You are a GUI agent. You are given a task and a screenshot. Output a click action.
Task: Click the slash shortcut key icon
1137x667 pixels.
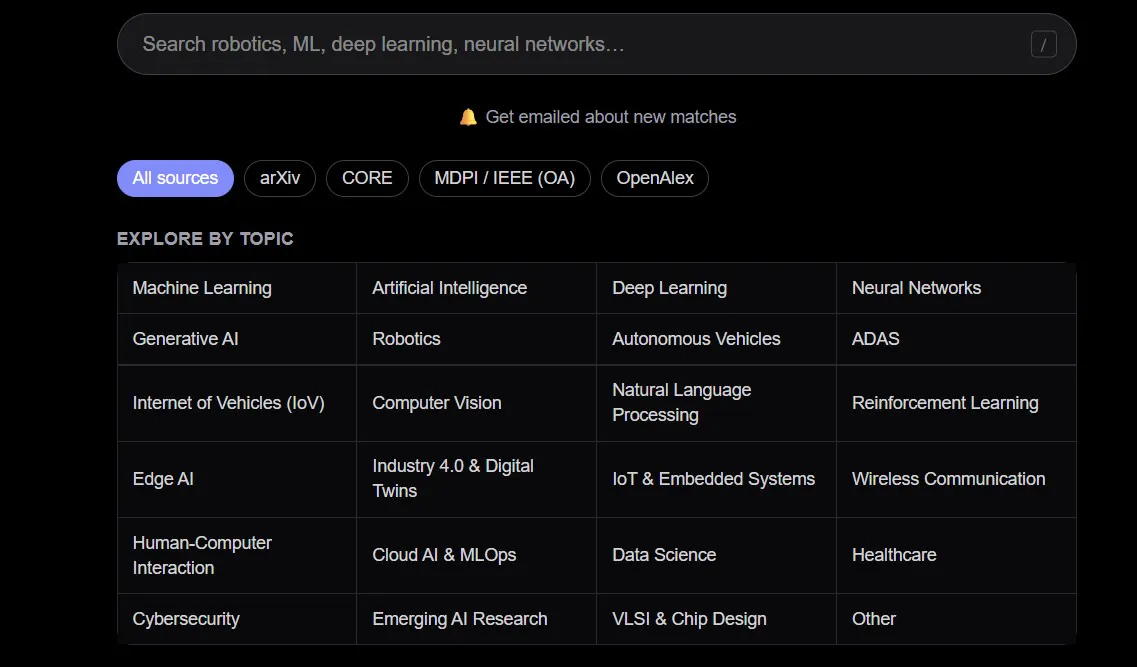(1043, 44)
